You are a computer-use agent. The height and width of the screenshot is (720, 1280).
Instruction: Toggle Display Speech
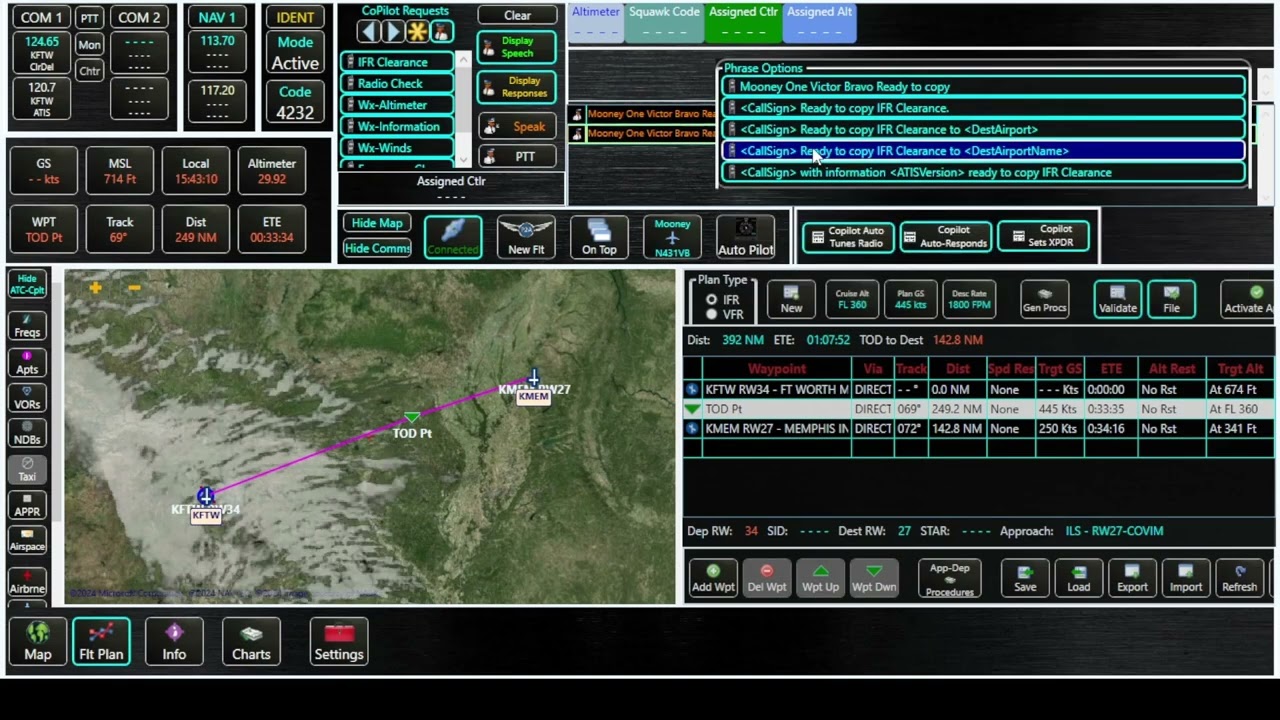click(x=517, y=47)
